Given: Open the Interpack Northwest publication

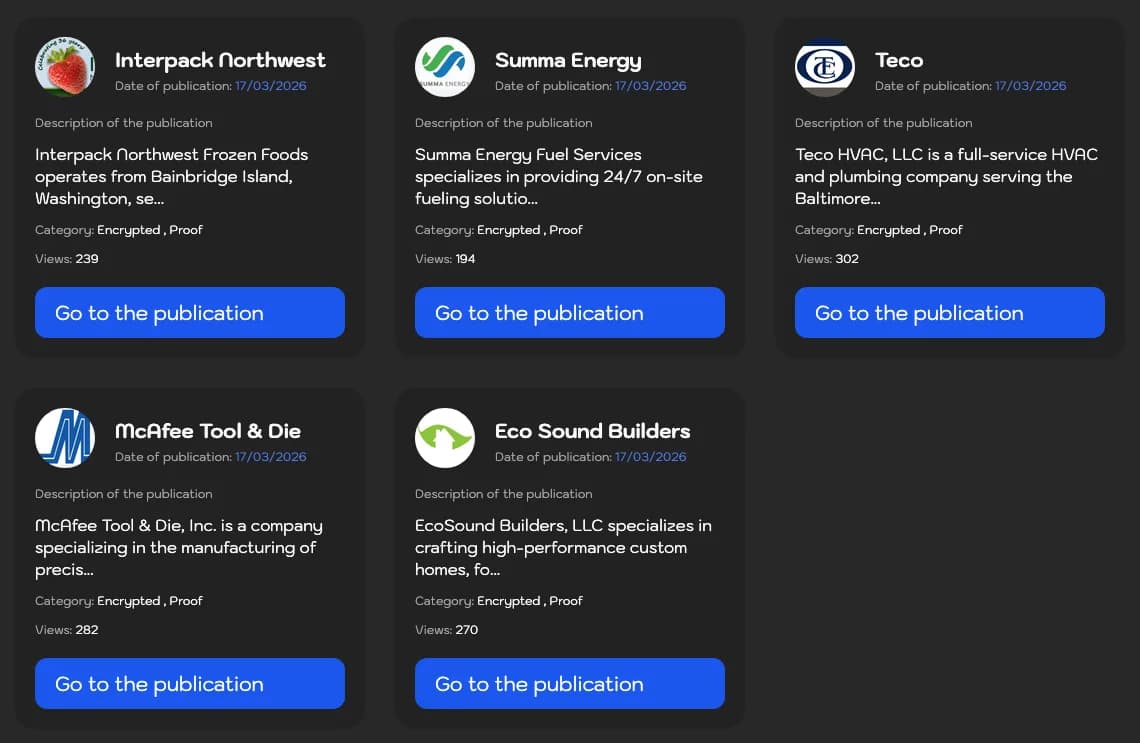Looking at the screenshot, I should click(190, 313).
